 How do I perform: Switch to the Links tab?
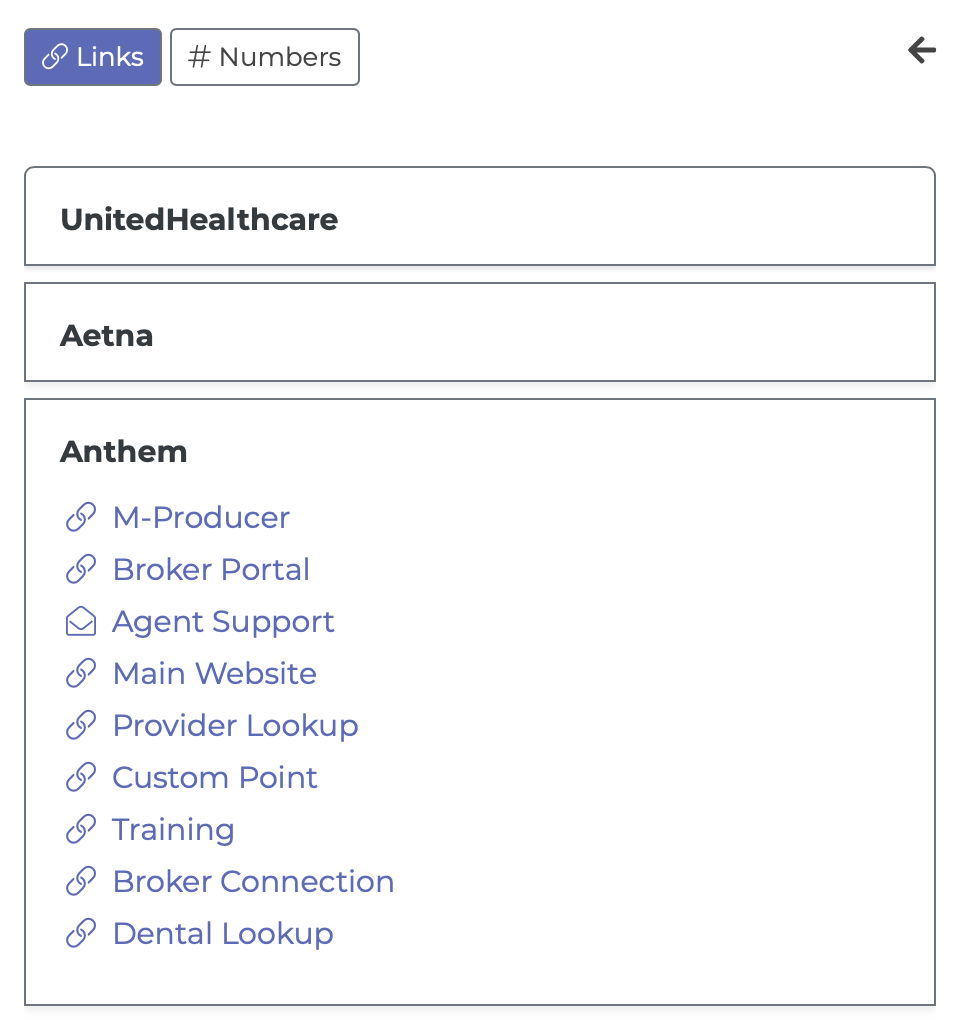[x=93, y=57]
